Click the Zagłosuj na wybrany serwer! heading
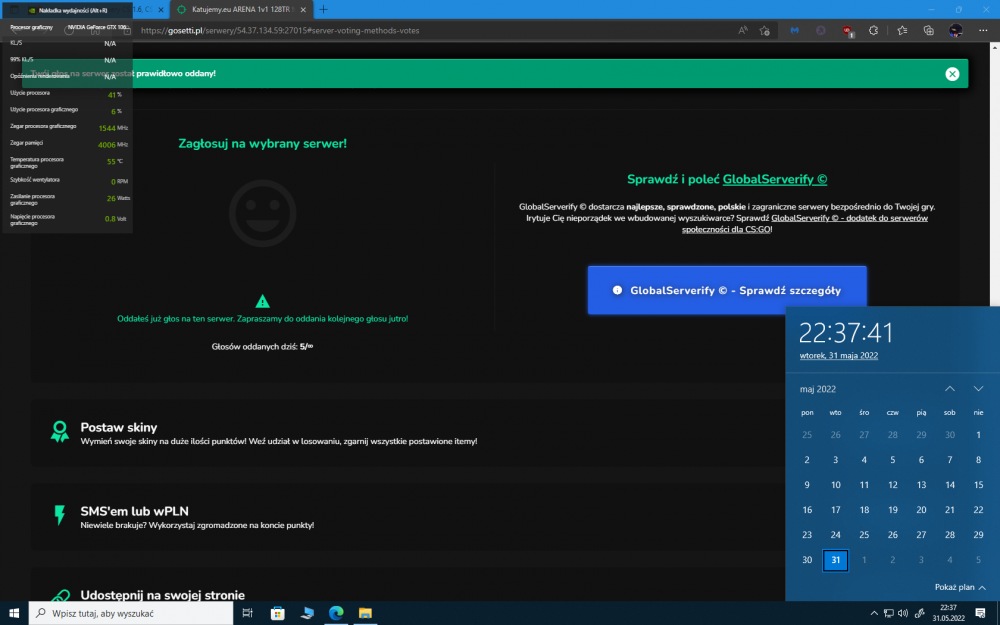1000x625 pixels. coord(262,143)
